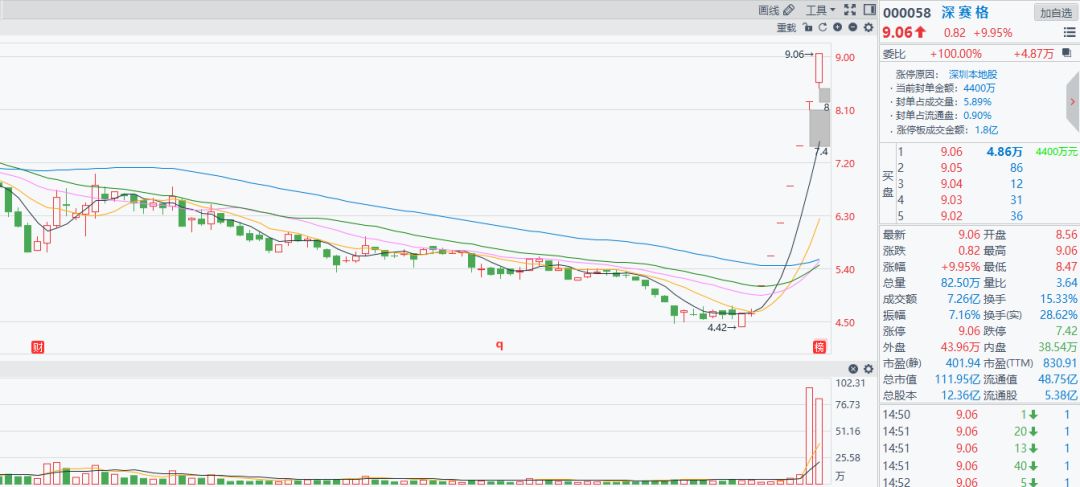The image size is (1080, 487).
Task: Click 当前封单金额 4400万 value
Action: (979, 88)
